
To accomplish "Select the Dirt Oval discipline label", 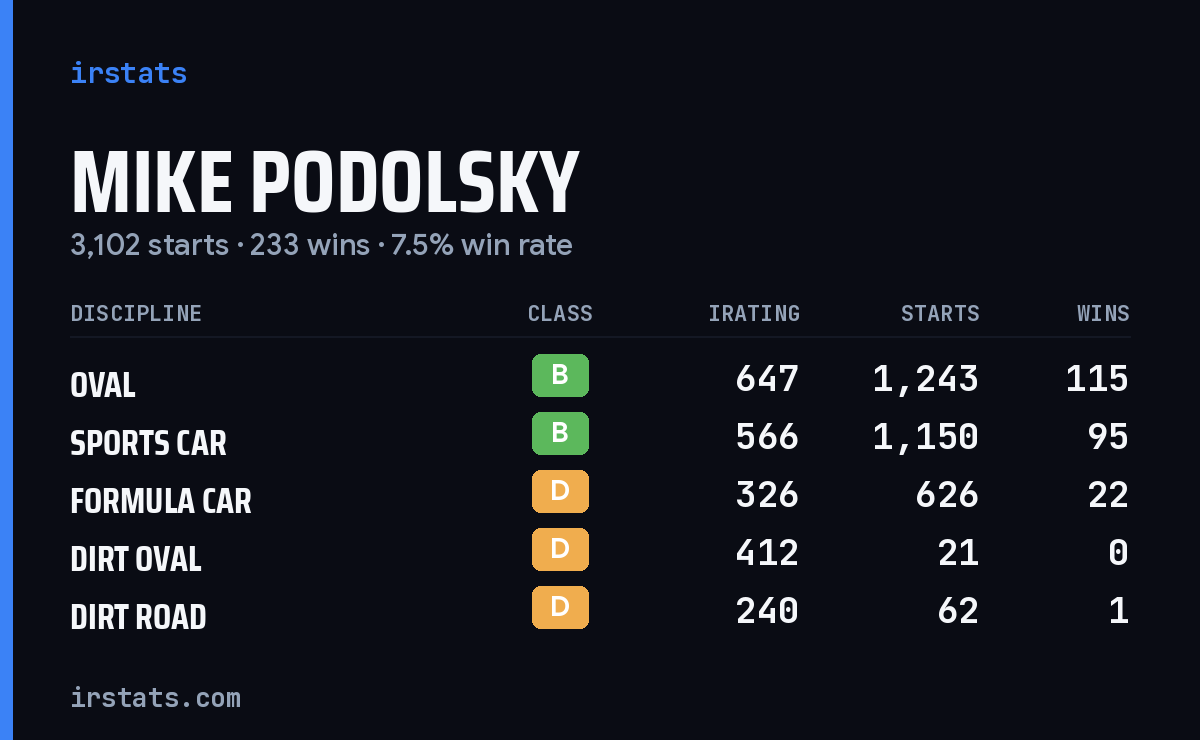I will click(136, 559).
